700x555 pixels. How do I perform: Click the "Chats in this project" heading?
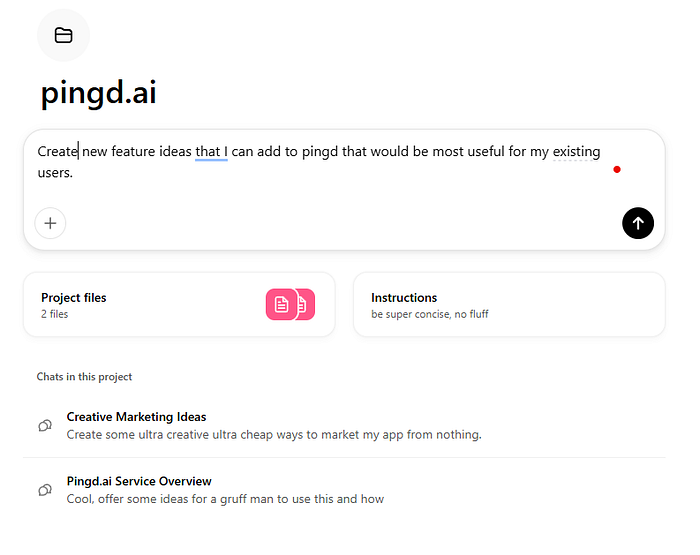pos(84,377)
